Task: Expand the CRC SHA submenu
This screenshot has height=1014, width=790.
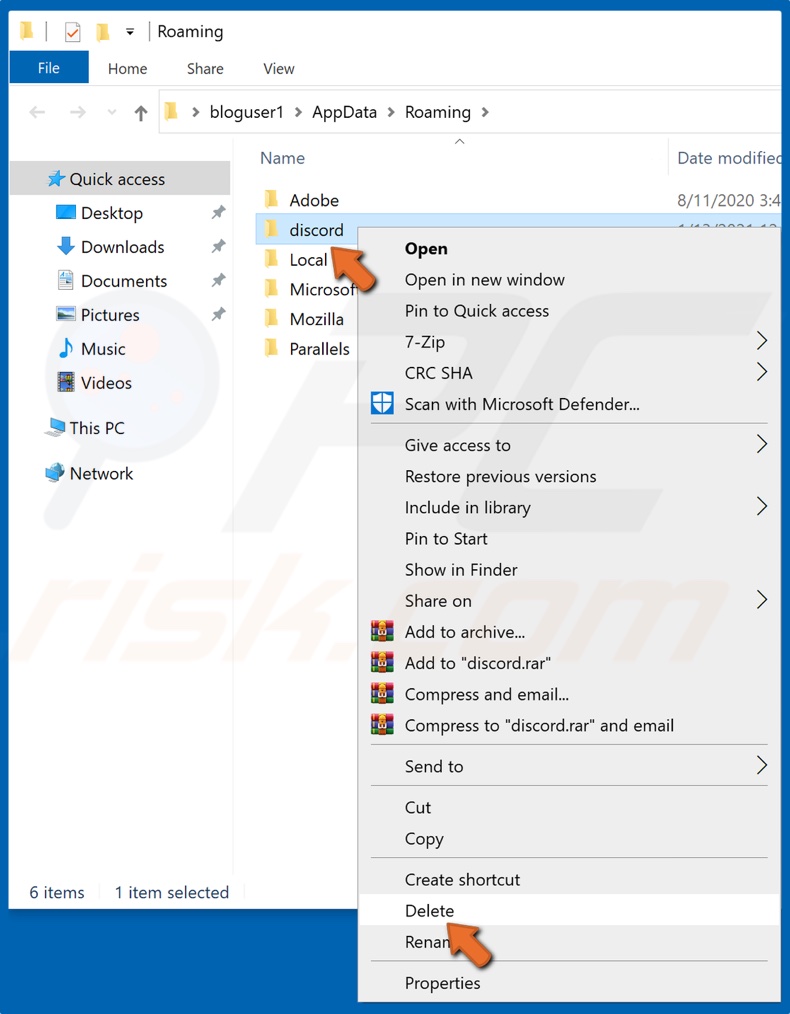Action: (x=569, y=373)
